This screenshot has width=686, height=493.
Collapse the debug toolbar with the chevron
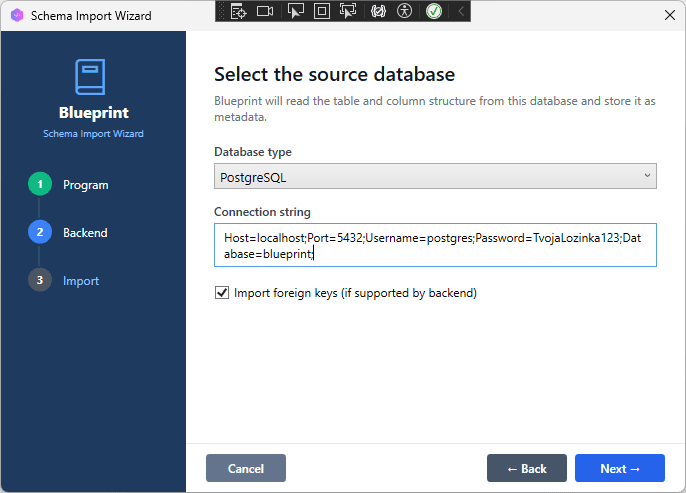tap(461, 11)
